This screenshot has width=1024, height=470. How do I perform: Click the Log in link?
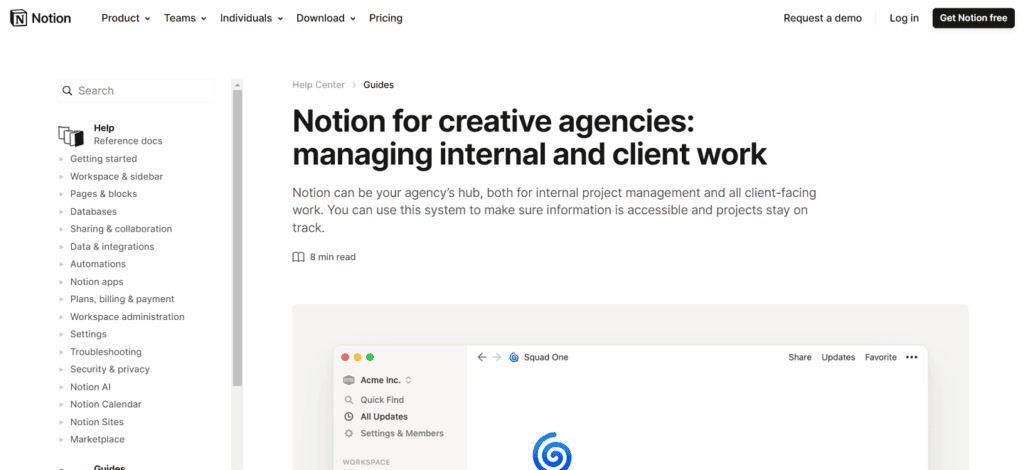(903, 18)
